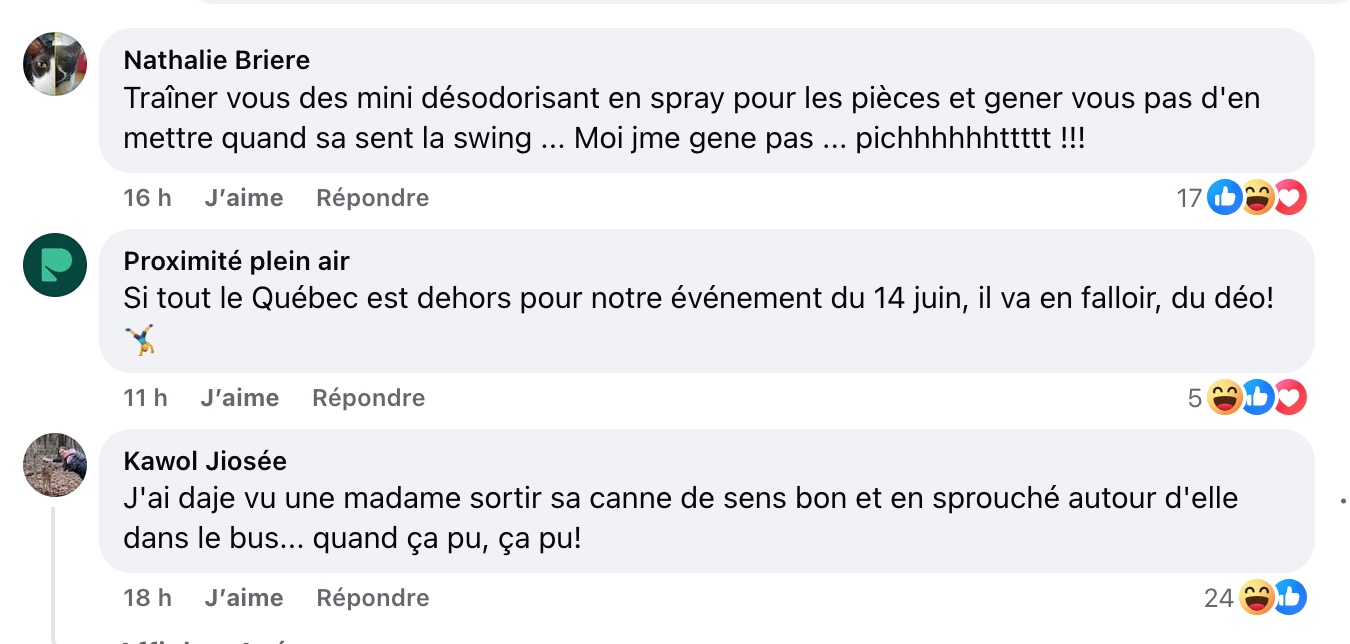Image resolution: width=1350 pixels, height=644 pixels.
Task: Click the laughing reaction on Nathalie's comment
Action: pos(1257,198)
